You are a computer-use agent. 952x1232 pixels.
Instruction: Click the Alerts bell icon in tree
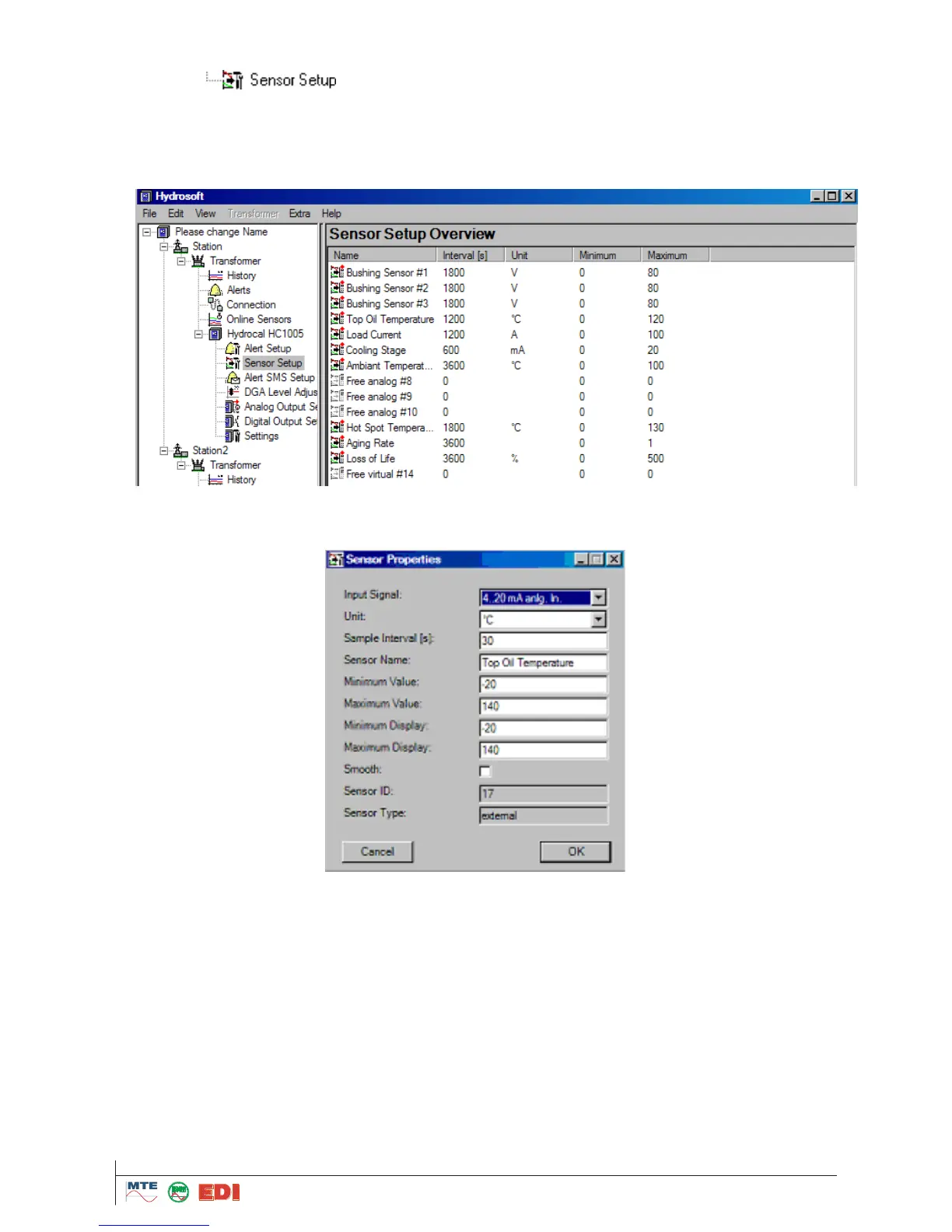tap(215, 290)
